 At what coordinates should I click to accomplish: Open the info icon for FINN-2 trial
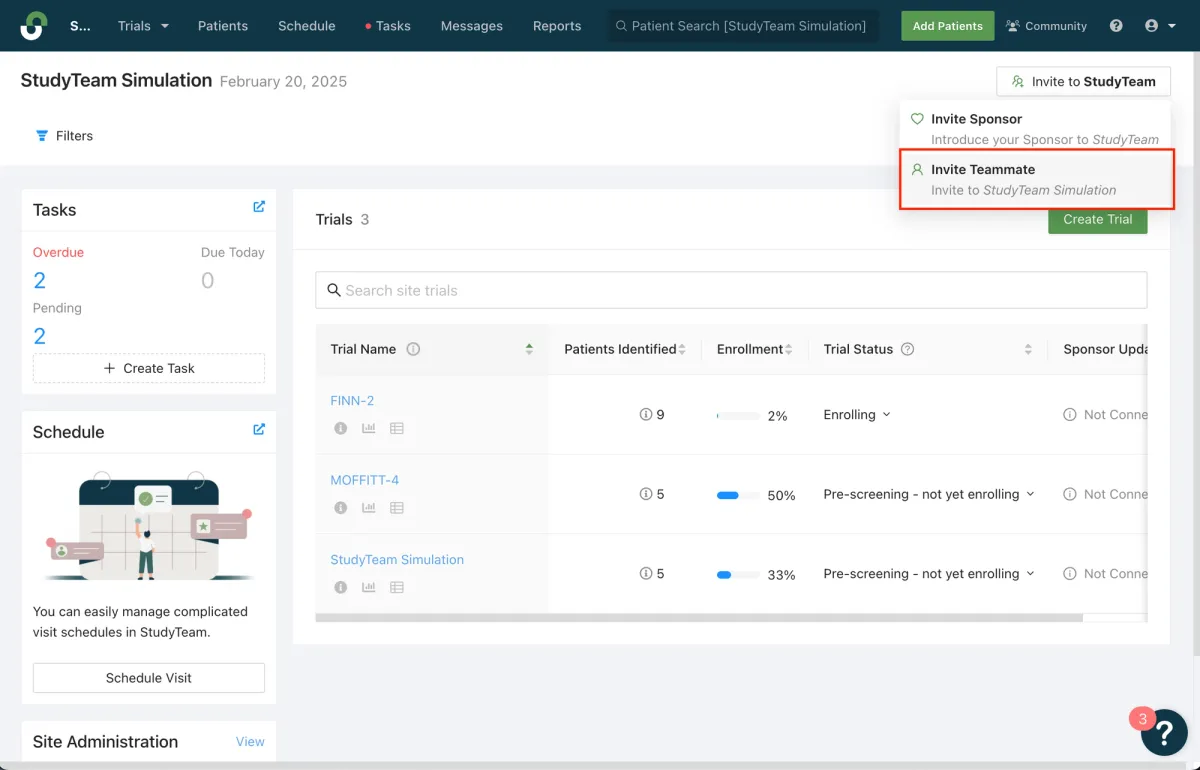(340, 428)
